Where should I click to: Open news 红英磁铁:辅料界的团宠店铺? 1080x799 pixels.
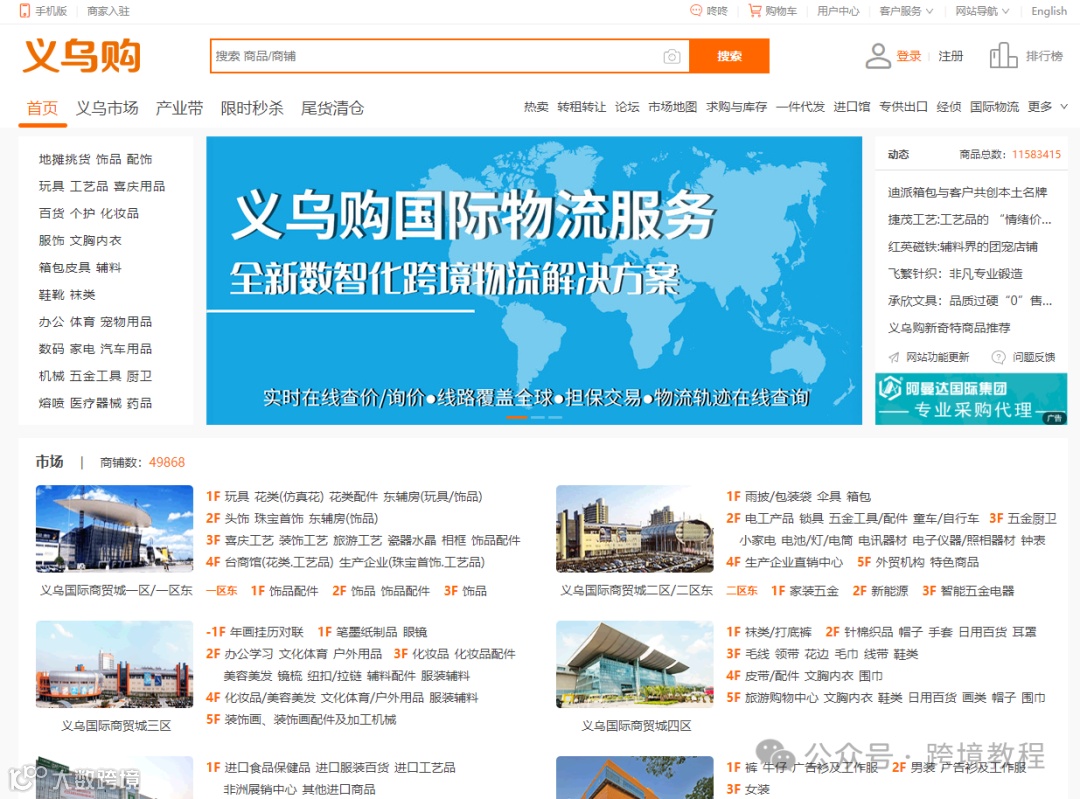pyautogui.click(x=963, y=247)
